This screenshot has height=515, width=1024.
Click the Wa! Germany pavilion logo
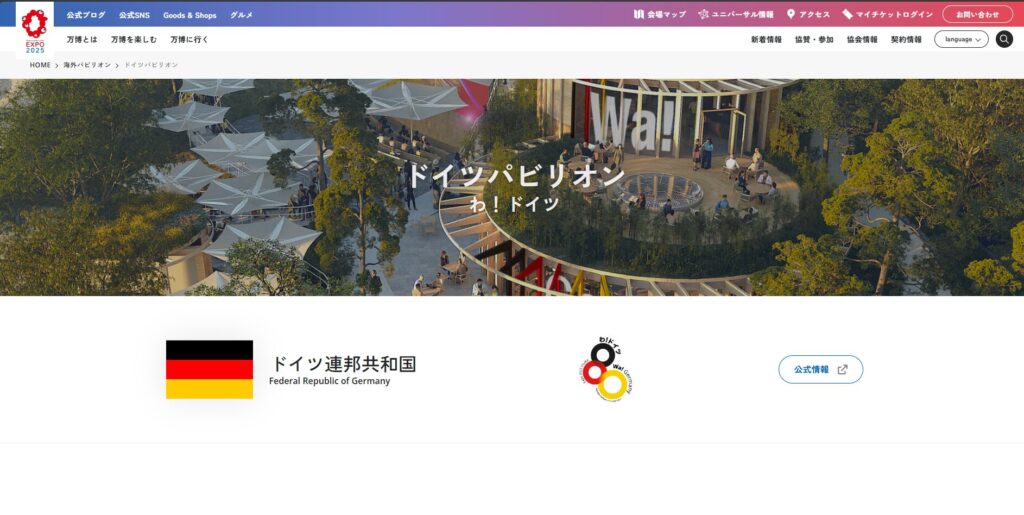tap(607, 369)
